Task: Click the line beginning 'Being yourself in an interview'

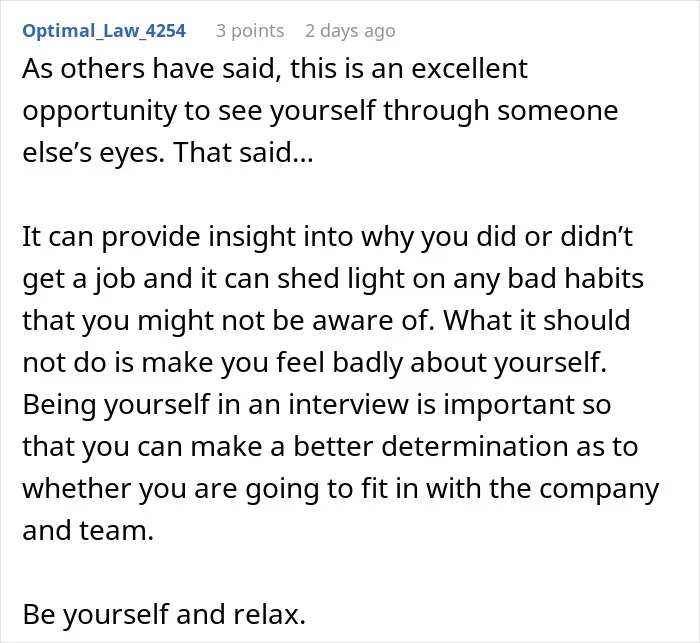Action: click(317, 405)
